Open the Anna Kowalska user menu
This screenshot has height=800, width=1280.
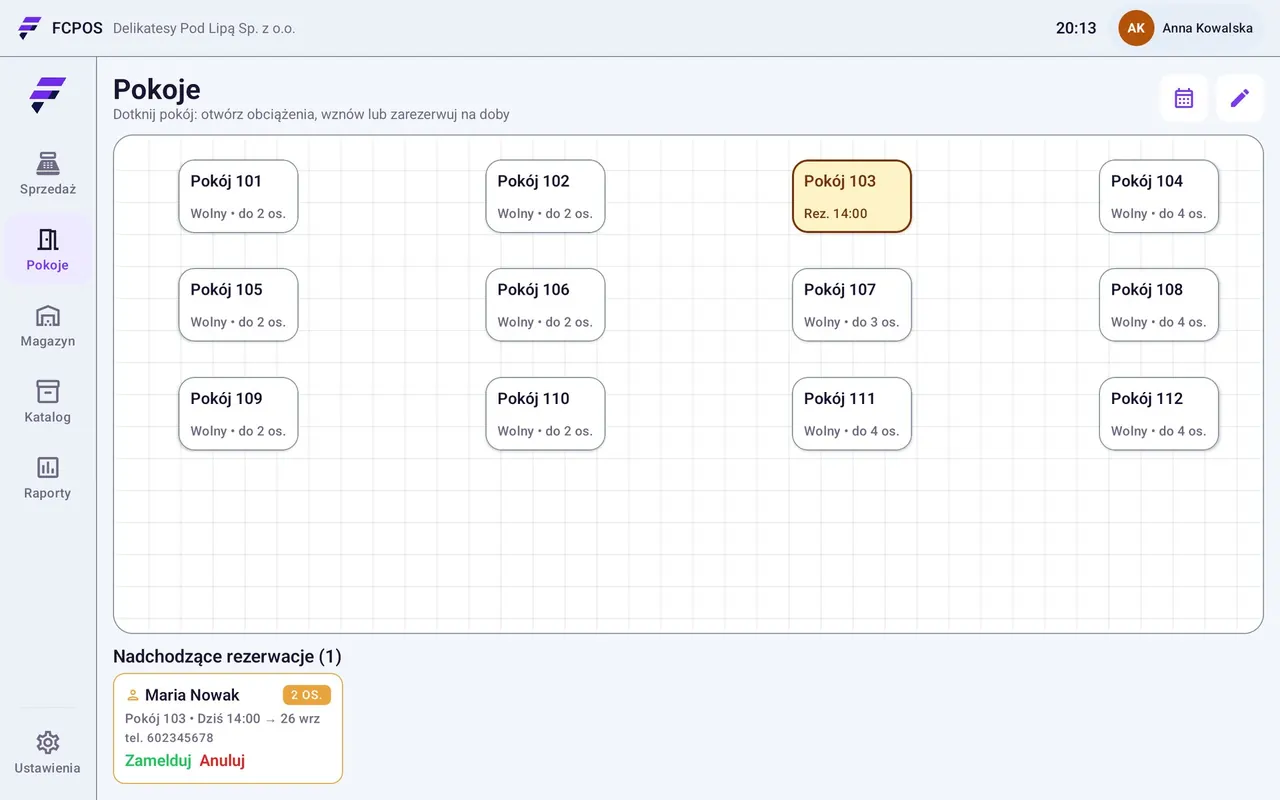(x=1186, y=28)
